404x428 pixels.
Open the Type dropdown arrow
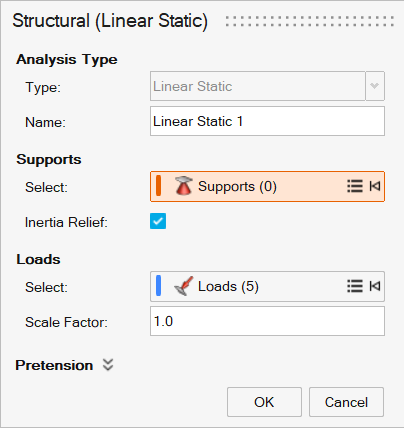pos(375,86)
